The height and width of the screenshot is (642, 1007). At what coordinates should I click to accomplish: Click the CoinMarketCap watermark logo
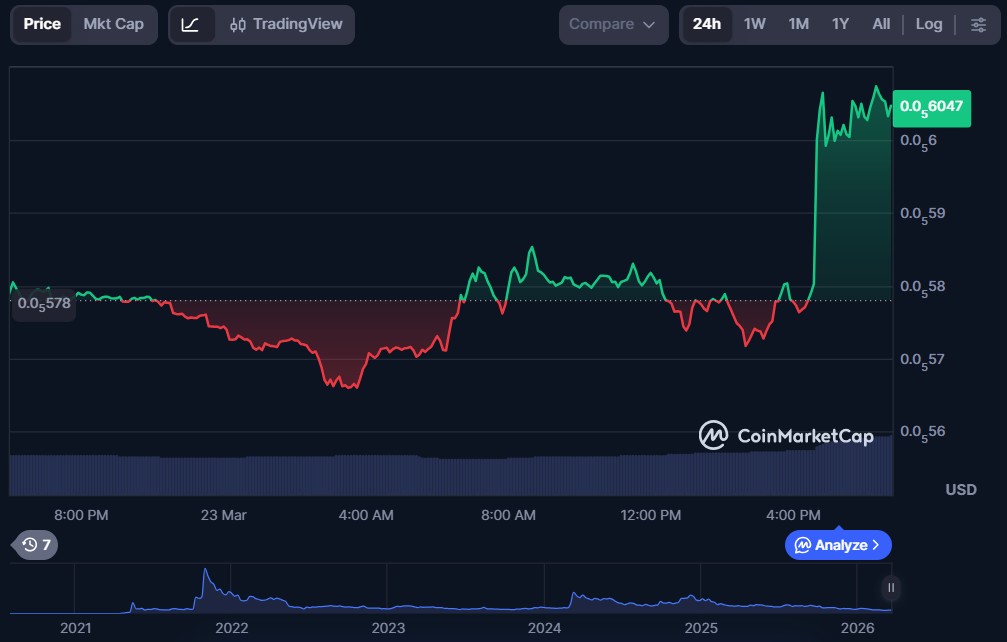tap(786, 435)
